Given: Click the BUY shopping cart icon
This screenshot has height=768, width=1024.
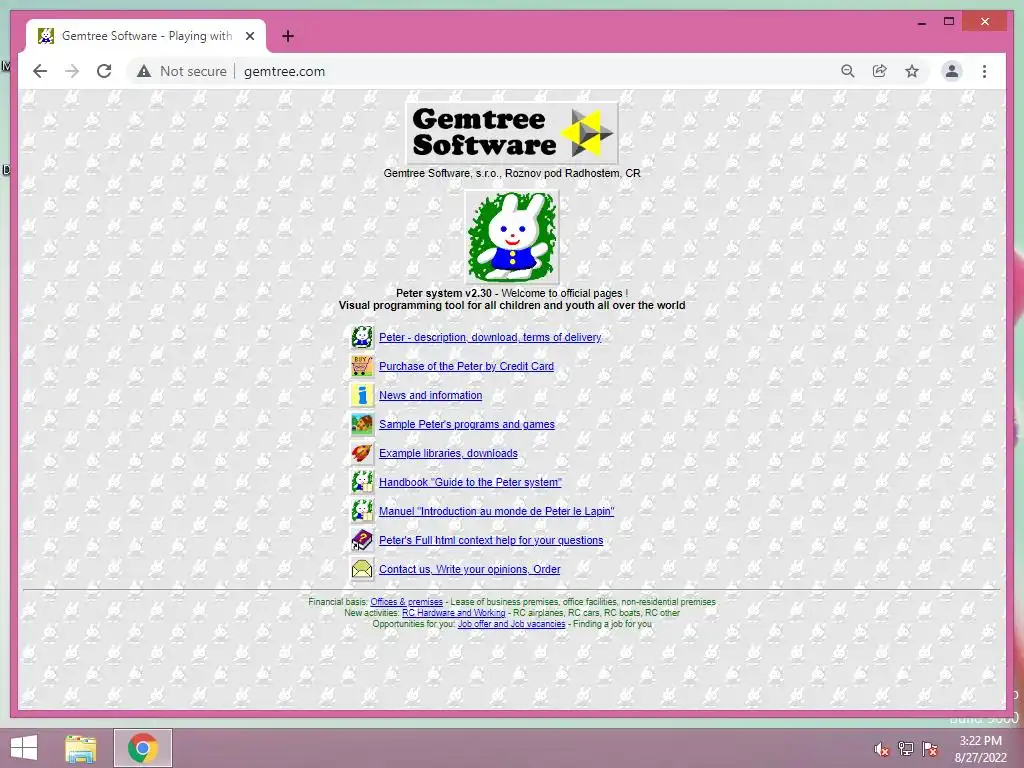Looking at the screenshot, I should point(362,366).
